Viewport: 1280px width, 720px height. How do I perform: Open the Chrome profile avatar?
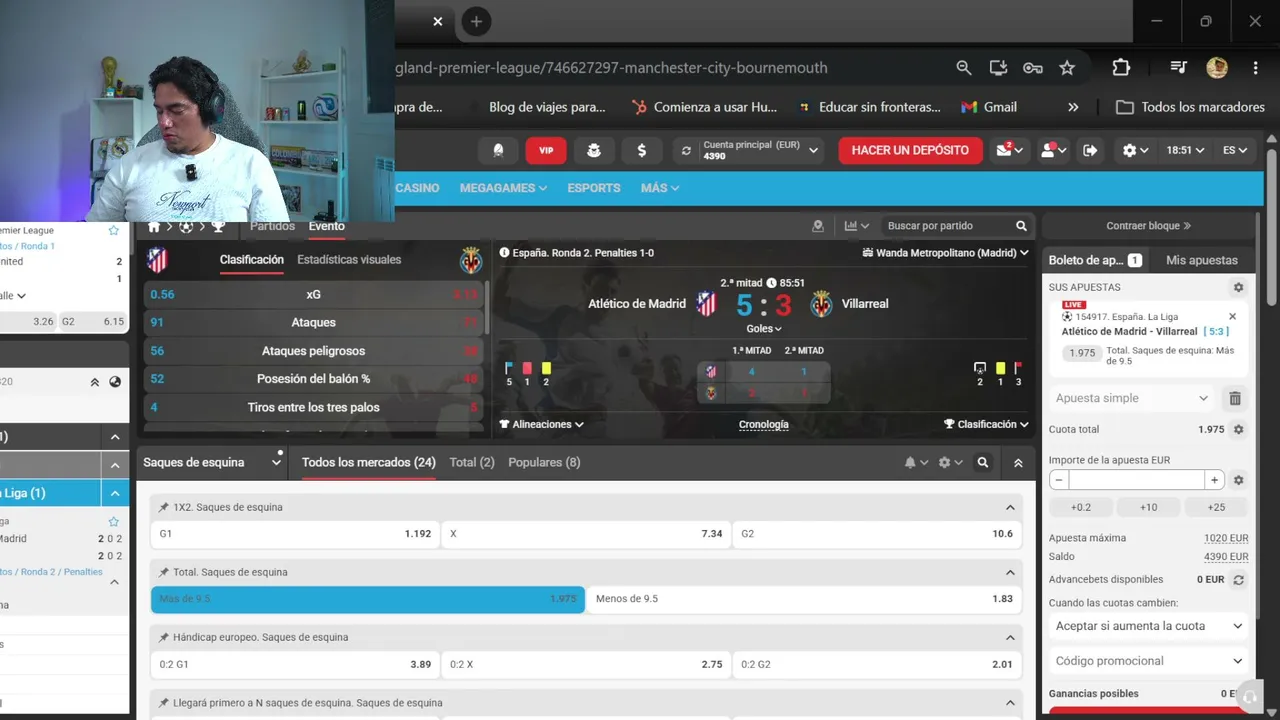click(x=1217, y=68)
